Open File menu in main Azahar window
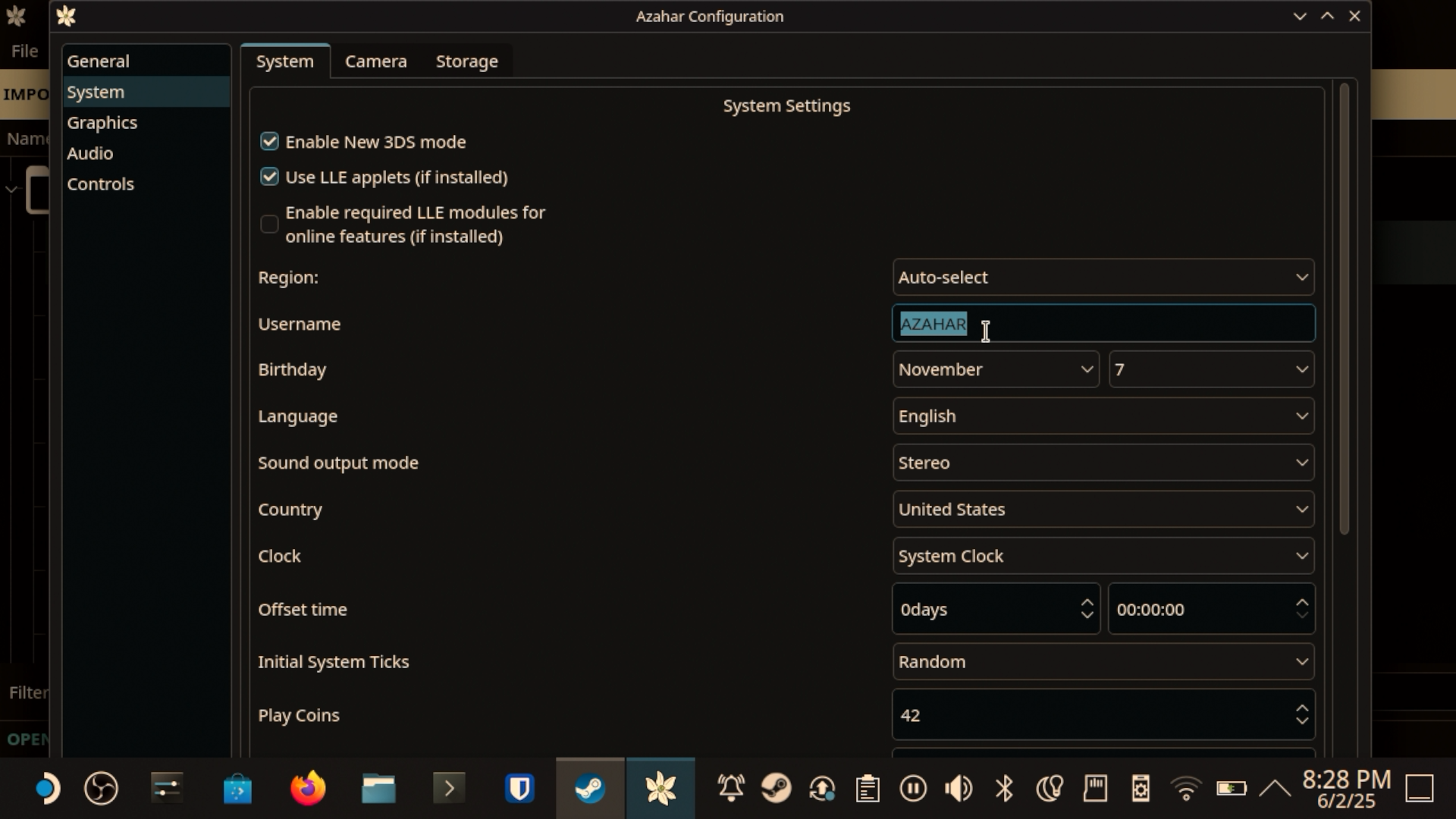The image size is (1456, 819). pos(24,51)
